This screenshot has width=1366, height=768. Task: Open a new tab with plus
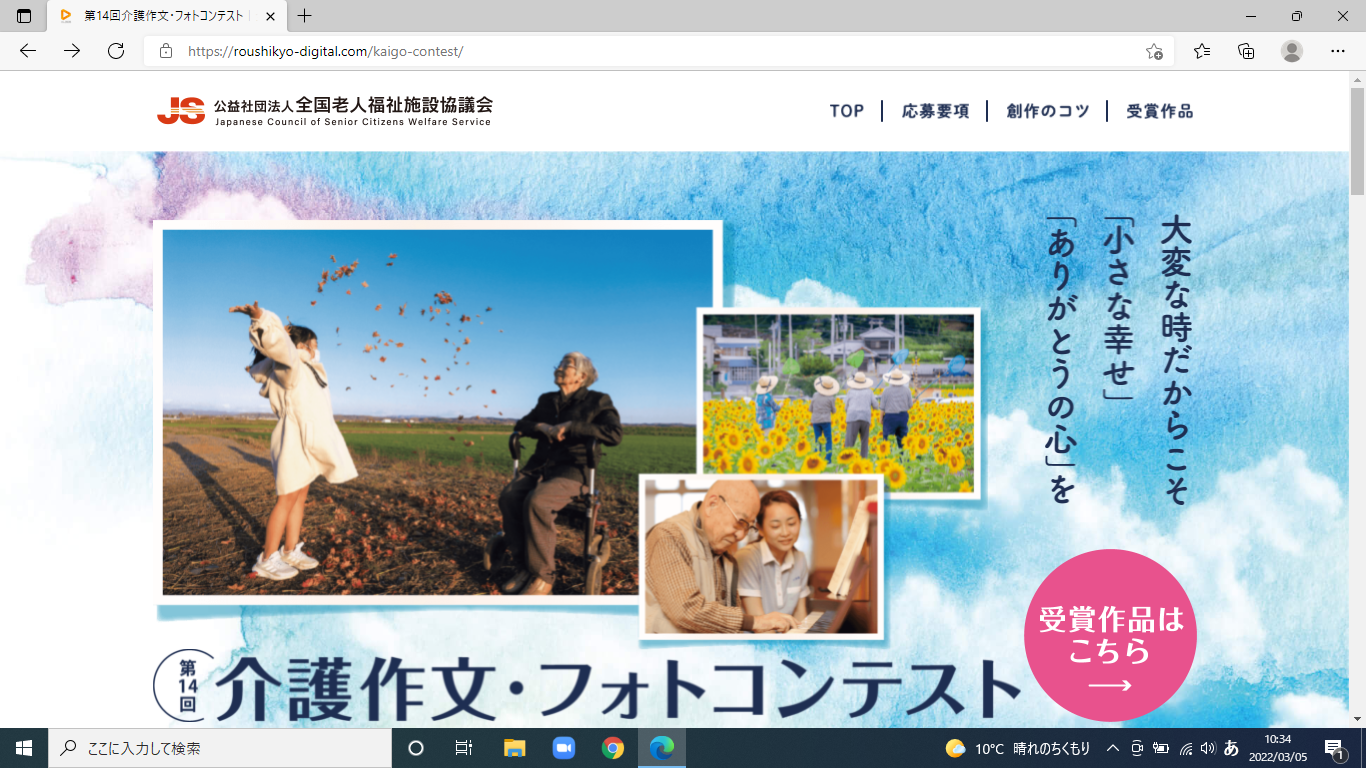point(305,16)
